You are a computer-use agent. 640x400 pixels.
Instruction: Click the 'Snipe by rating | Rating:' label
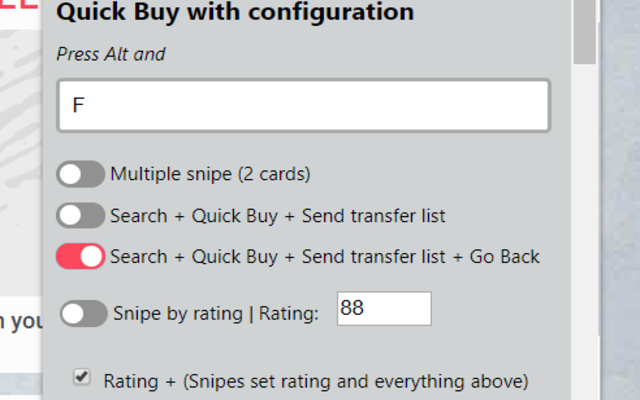216,314
